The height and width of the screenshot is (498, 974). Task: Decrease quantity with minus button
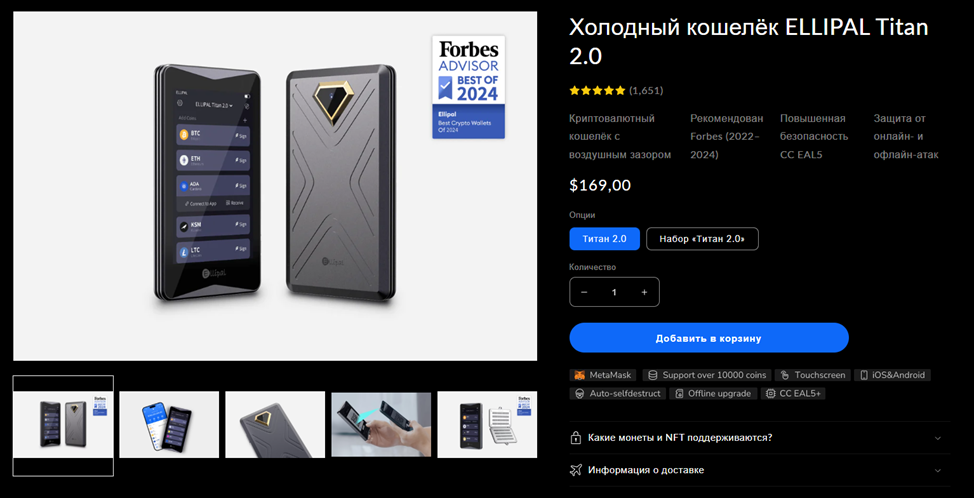(584, 292)
